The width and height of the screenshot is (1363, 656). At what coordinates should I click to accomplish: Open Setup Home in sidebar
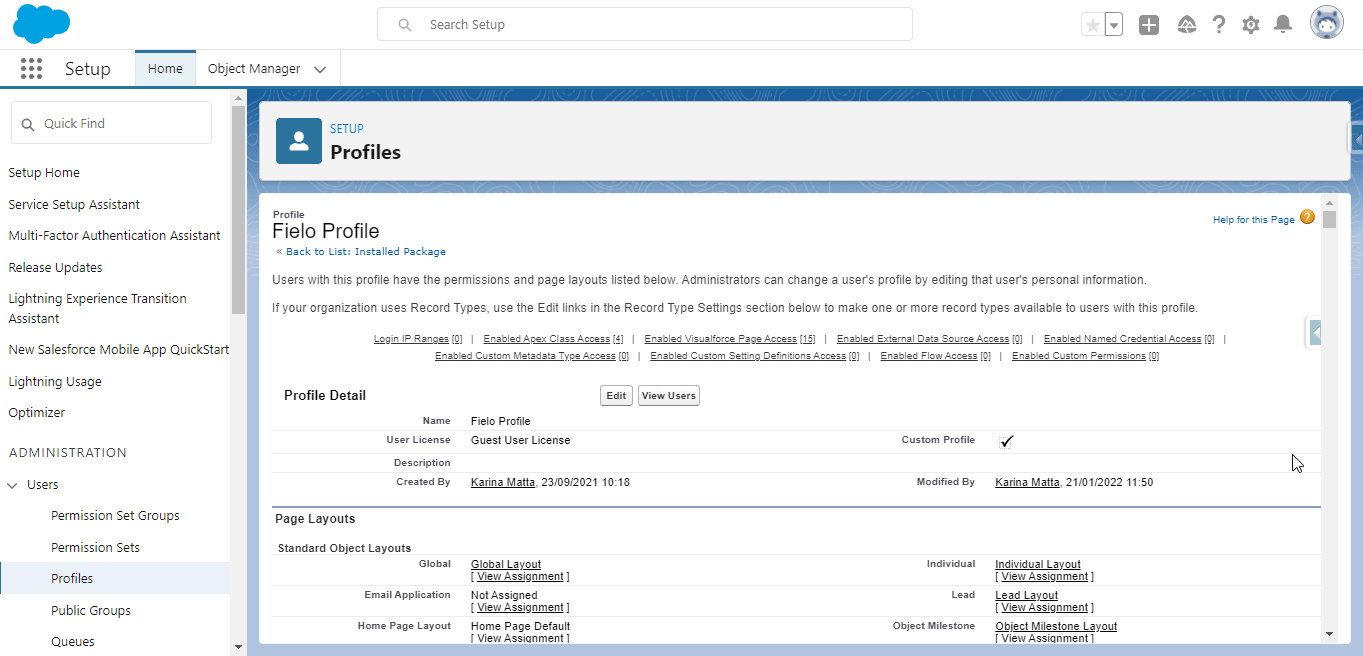click(44, 172)
